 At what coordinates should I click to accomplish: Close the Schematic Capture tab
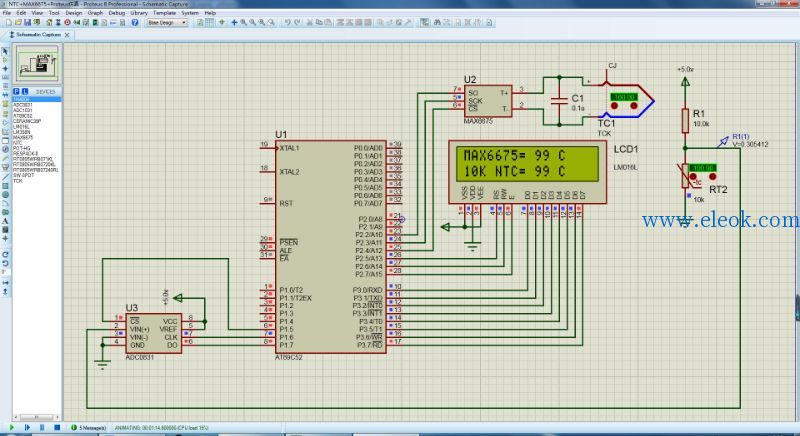67,35
